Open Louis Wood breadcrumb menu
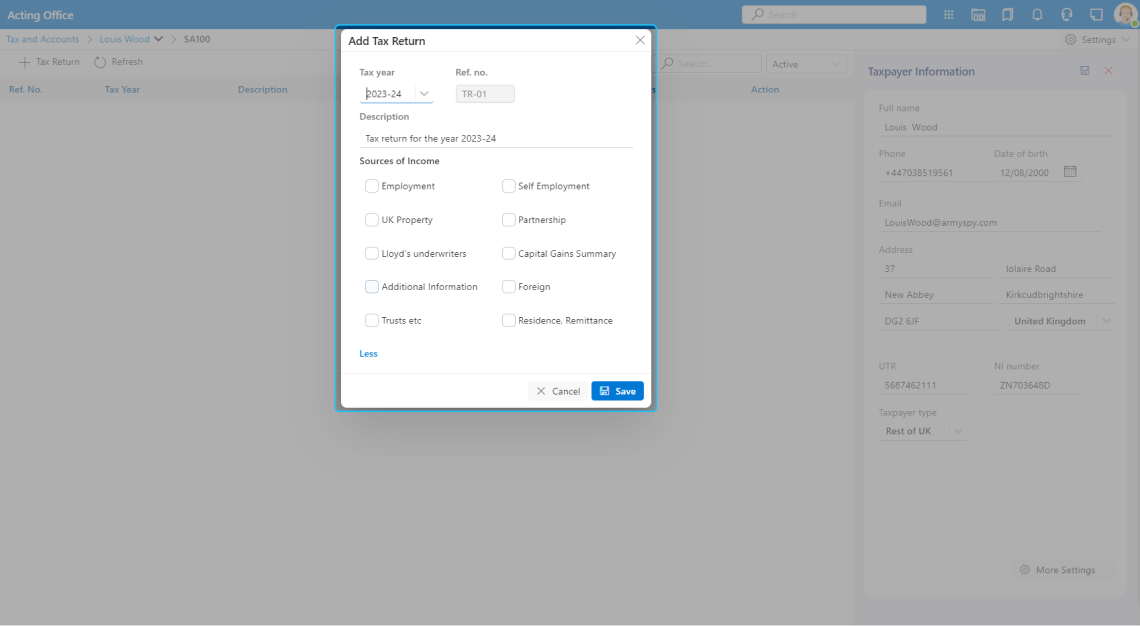Image resolution: width=1140 pixels, height=626 pixels. click(x=130, y=39)
